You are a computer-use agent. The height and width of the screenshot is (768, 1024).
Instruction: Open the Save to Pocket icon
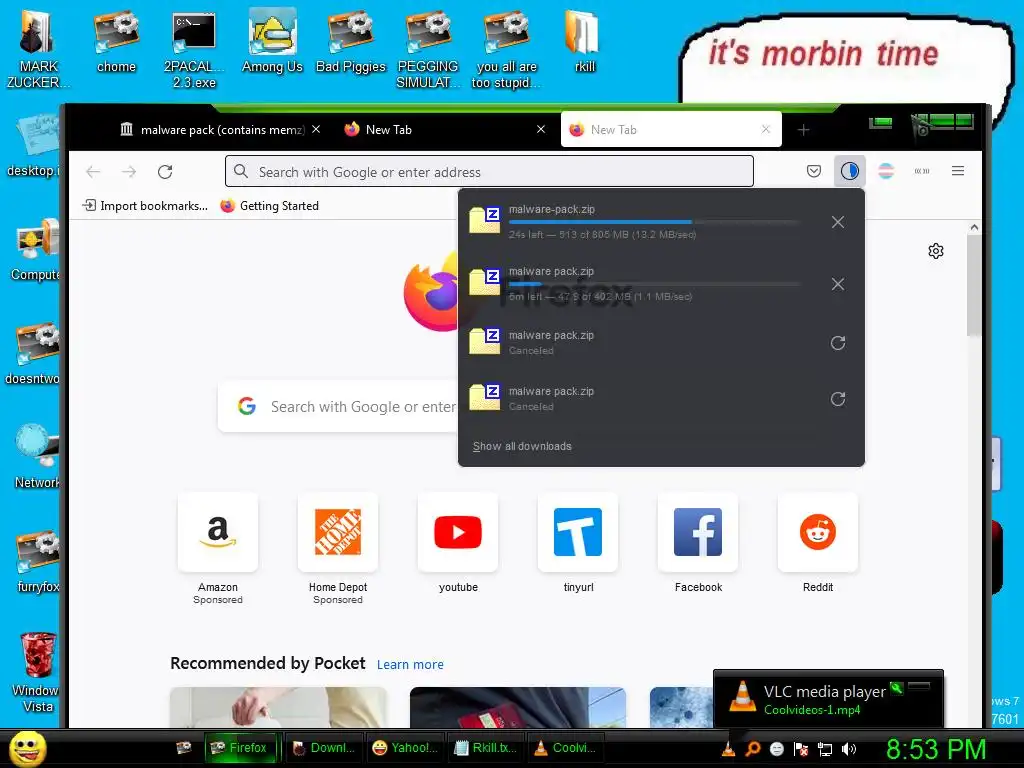click(814, 171)
